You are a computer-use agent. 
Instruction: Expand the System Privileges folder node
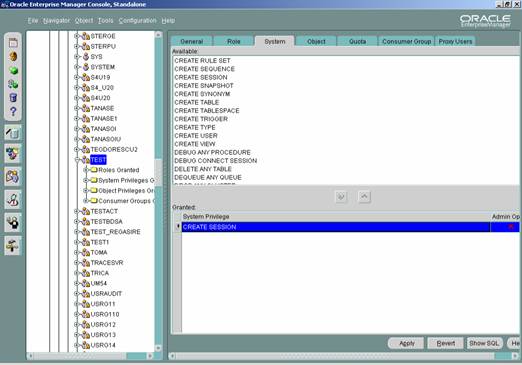click(86, 180)
